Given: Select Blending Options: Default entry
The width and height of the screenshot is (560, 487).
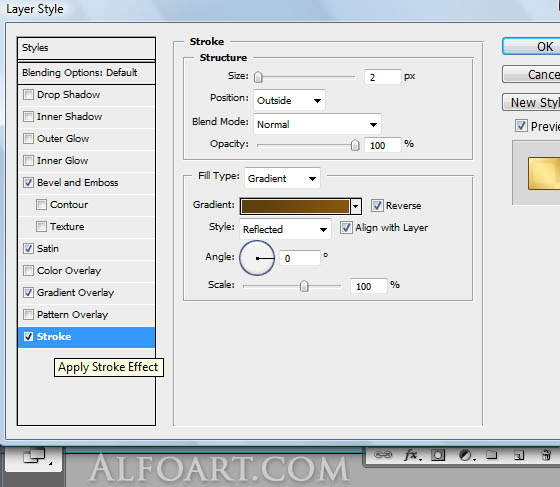Looking at the screenshot, I should pos(86,73).
